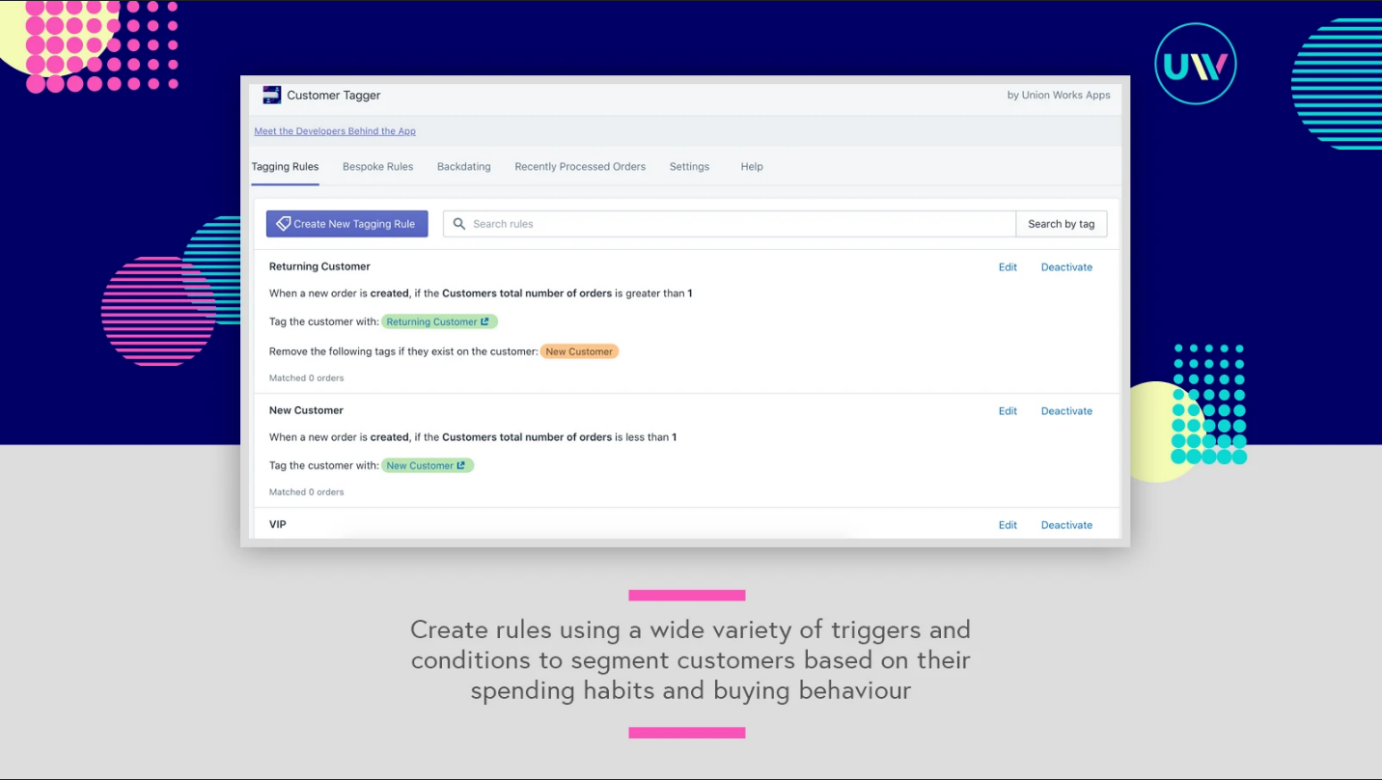Deactivate the Returning Customer rule

[1066, 267]
